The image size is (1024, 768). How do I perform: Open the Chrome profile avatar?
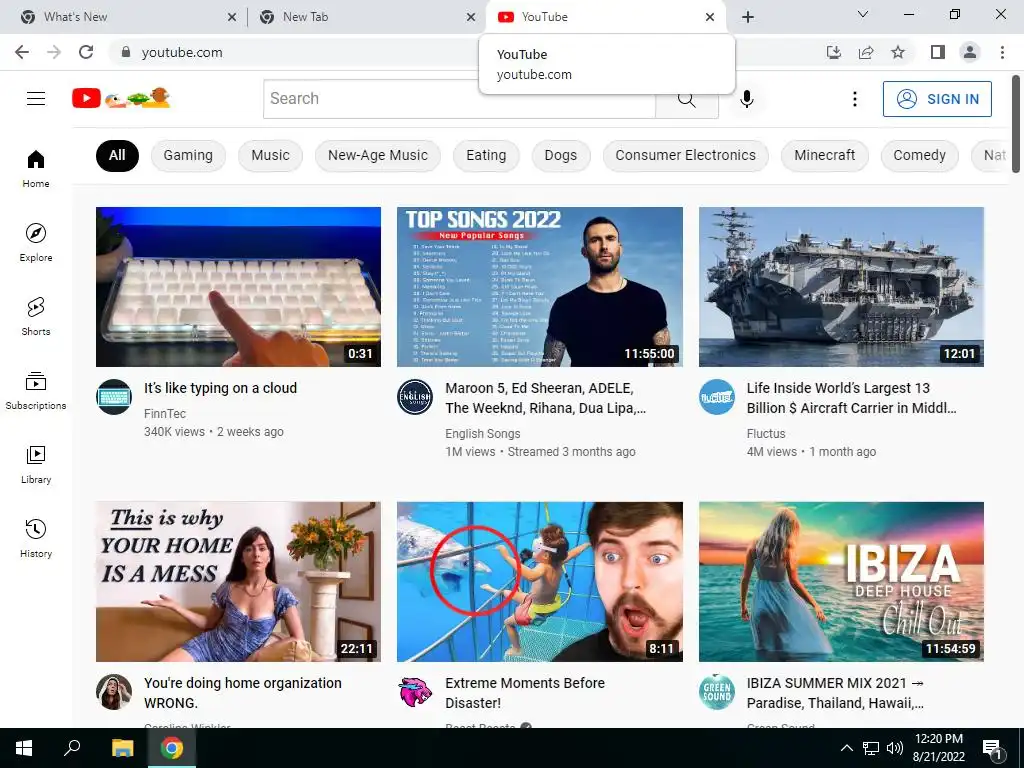pyautogui.click(x=970, y=52)
